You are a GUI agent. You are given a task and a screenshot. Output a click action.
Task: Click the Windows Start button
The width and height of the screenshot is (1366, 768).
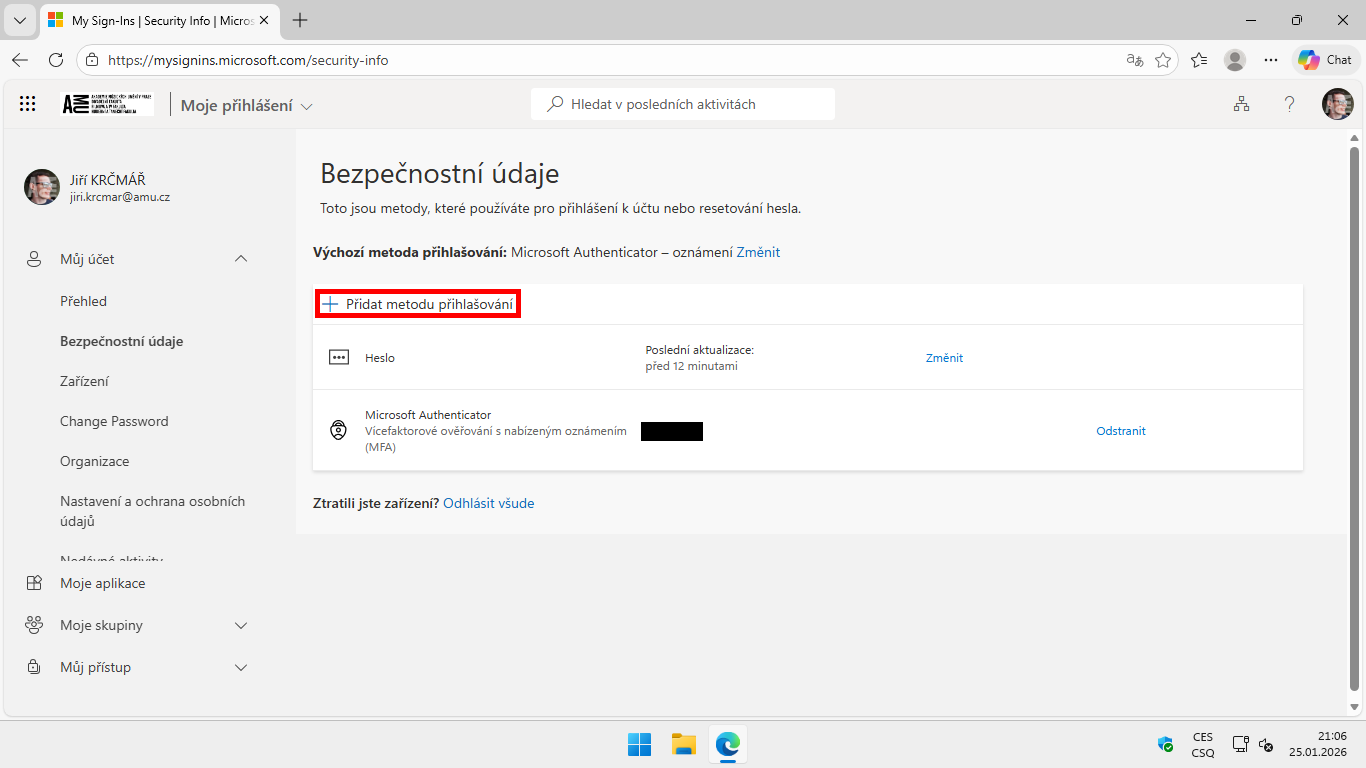pyautogui.click(x=639, y=744)
